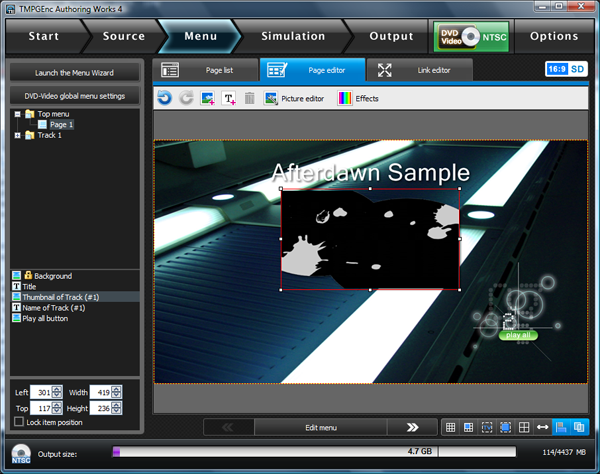Screen dimensions: 600x474
Task: Collapse the Top menu tree node
Action: [18, 114]
